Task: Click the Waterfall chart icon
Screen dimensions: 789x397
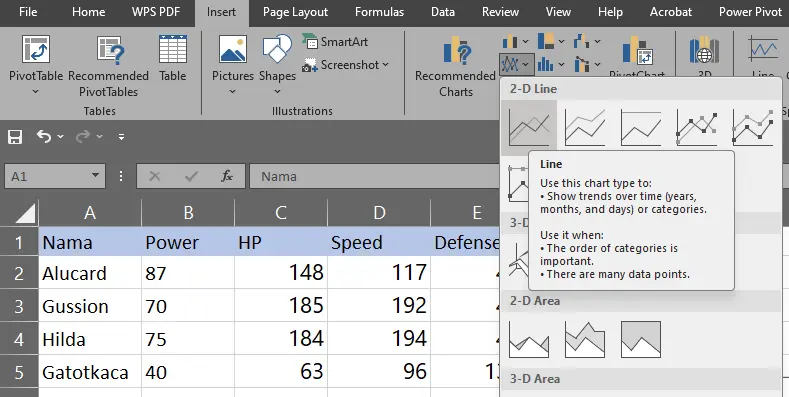Action: pyautogui.click(x=581, y=41)
